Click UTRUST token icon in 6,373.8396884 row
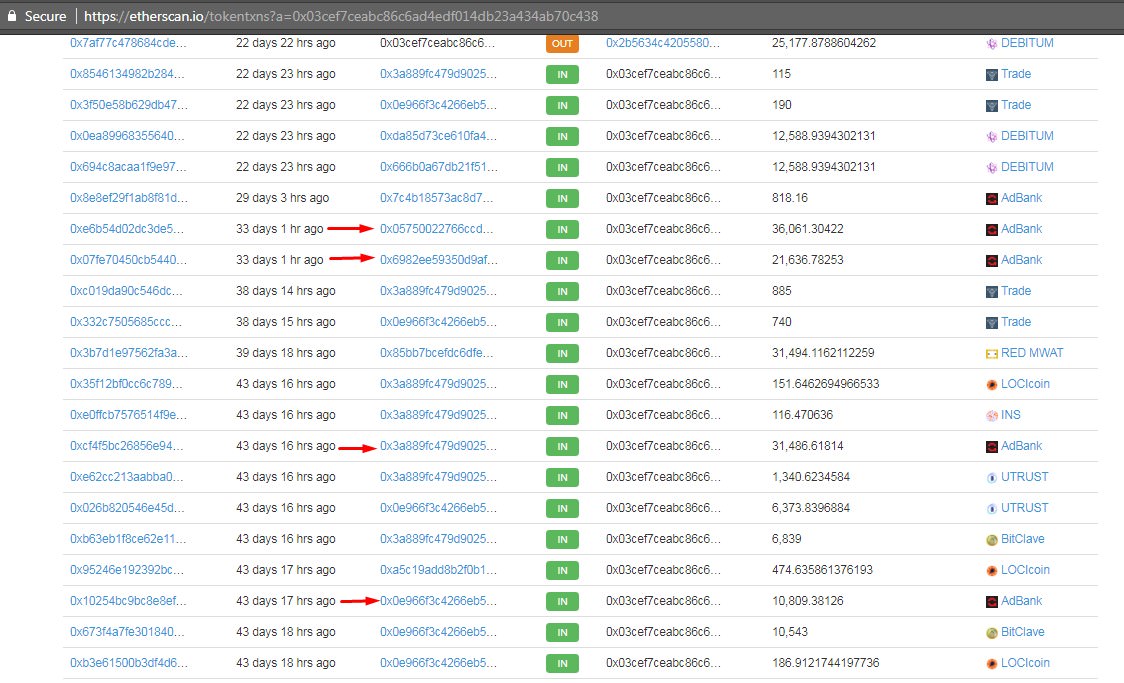The image size is (1124, 683). click(991, 508)
